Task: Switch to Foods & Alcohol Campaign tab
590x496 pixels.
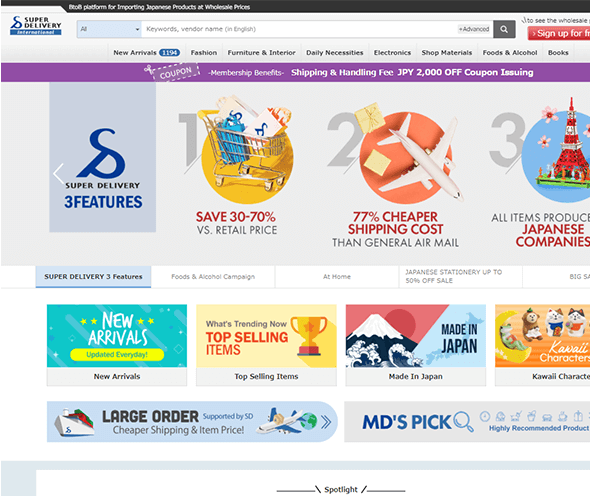Action: point(213,277)
